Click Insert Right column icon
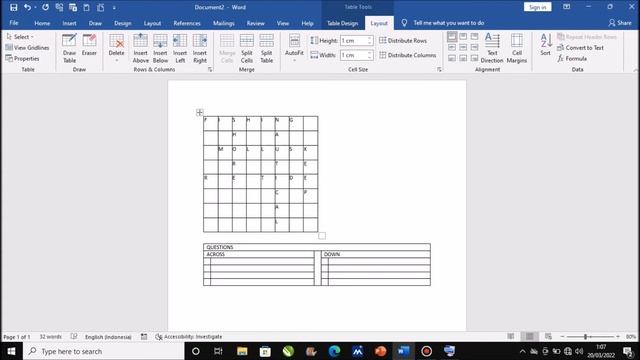Screen dimensions: 640x360 200,48
